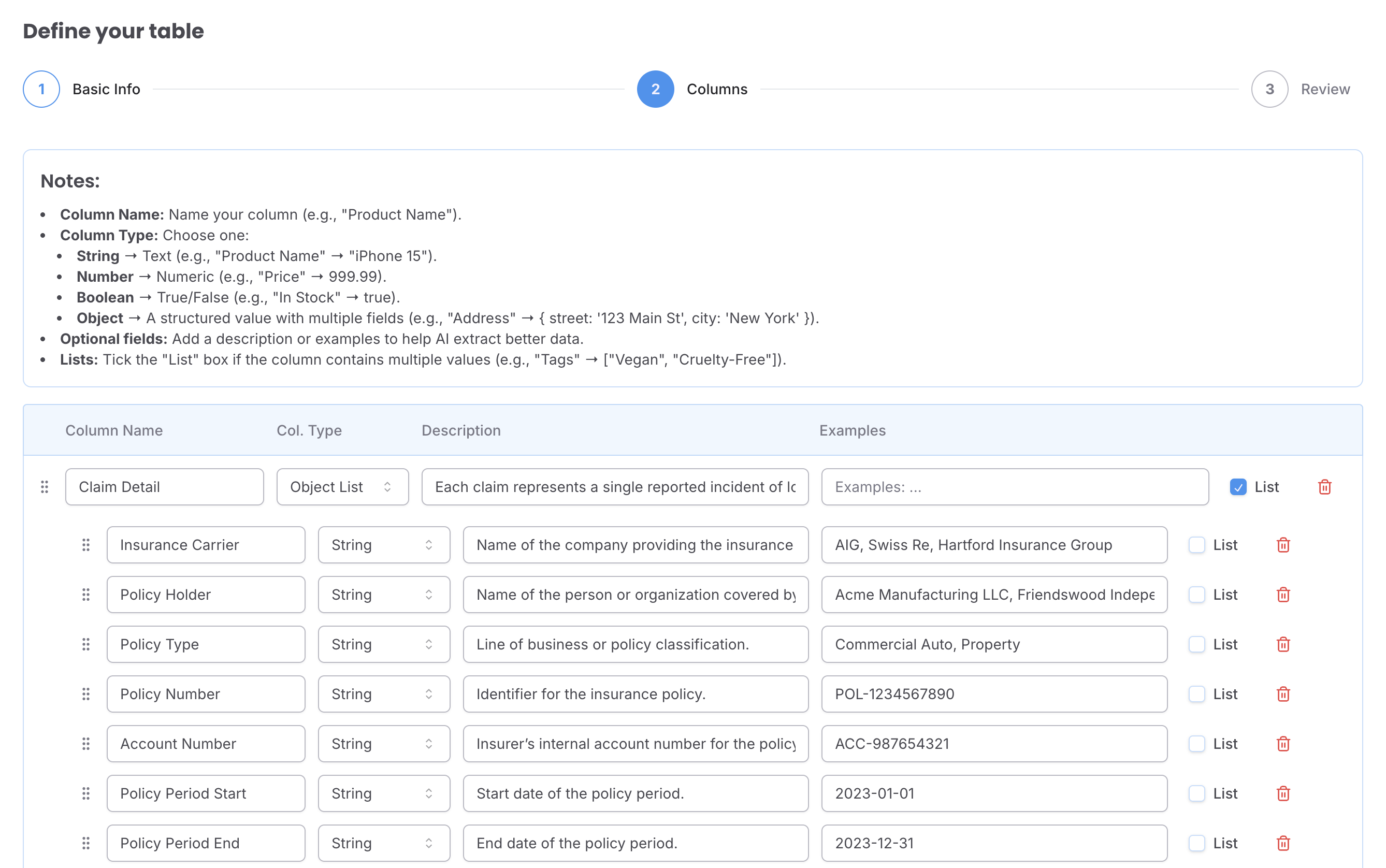Delete the Policy Number row
The image size is (1386, 868).
[x=1283, y=694]
